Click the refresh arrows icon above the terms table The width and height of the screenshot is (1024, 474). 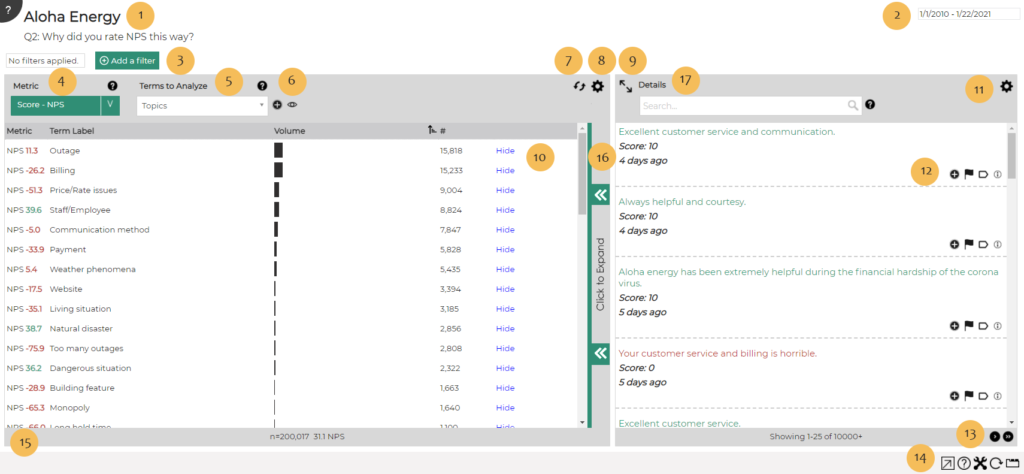[577, 87]
